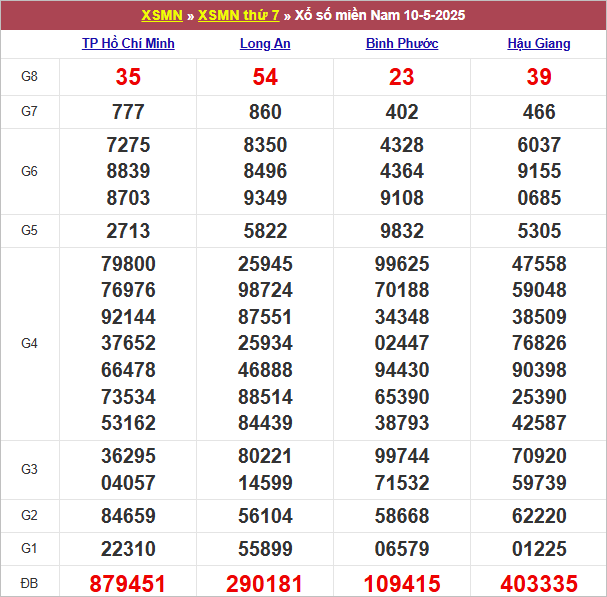
Task: Click the special prize number 879451
Action: [x=127, y=583]
